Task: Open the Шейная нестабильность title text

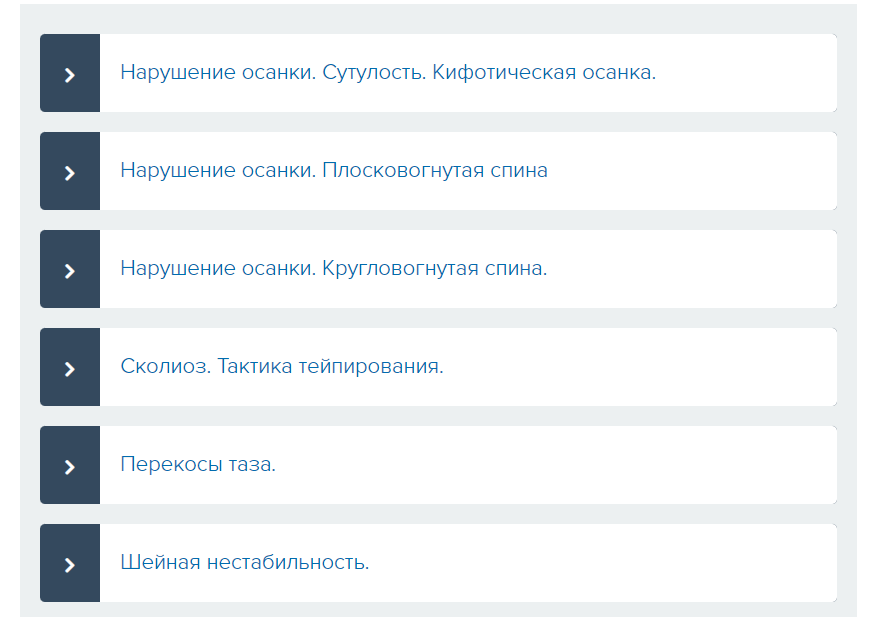Action: point(245,562)
